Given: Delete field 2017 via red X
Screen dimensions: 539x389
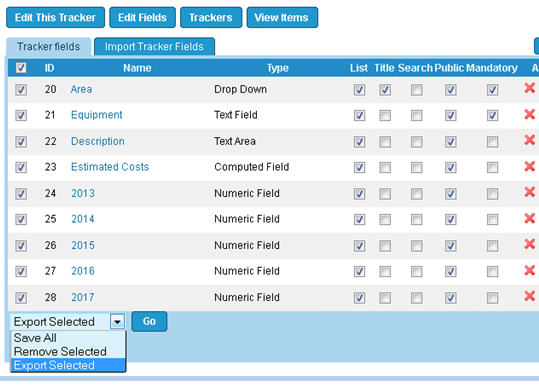Looking at the screenshot, I should tap(529, 296).
